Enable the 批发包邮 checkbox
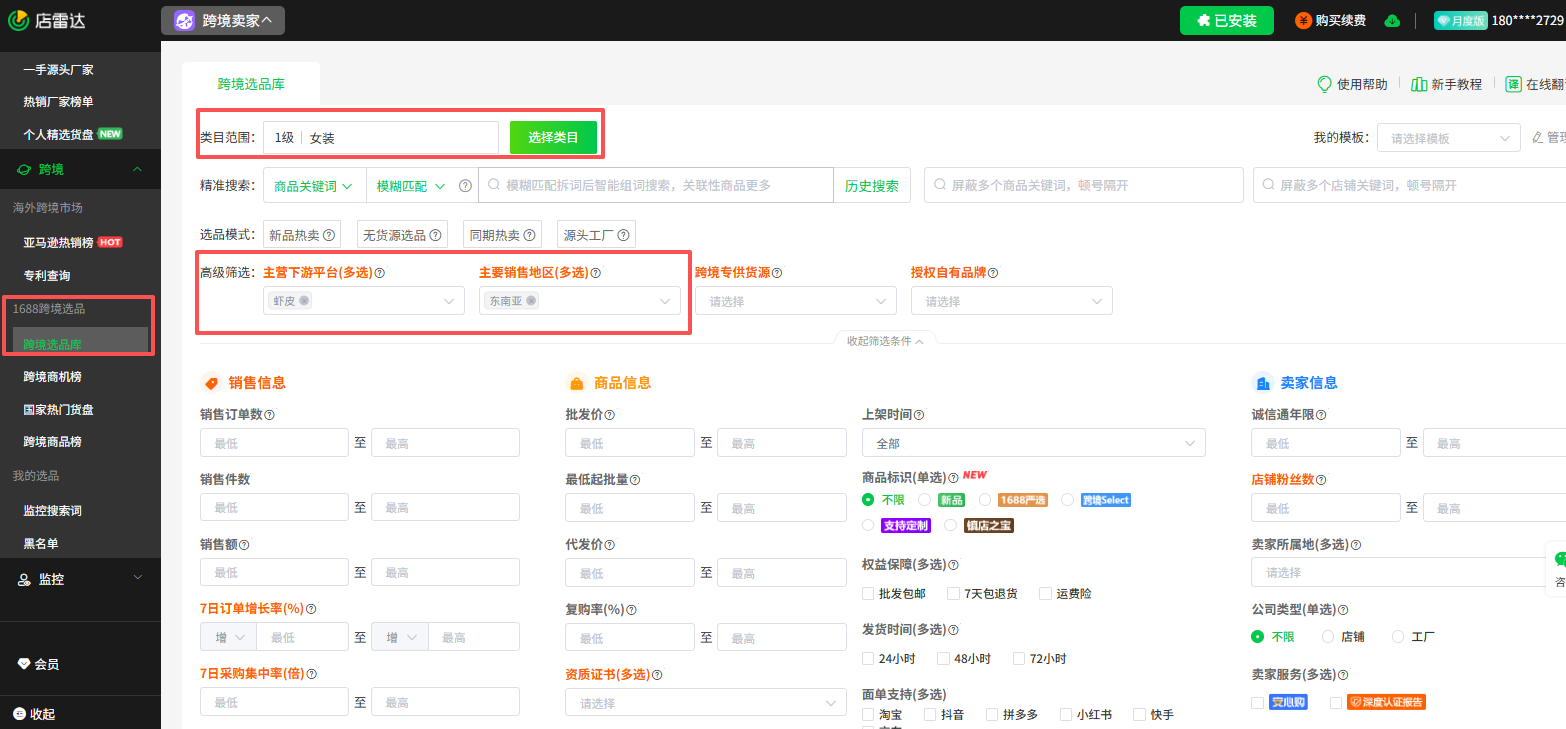This screenshot has height=729, width=1566. pos(869,593)
